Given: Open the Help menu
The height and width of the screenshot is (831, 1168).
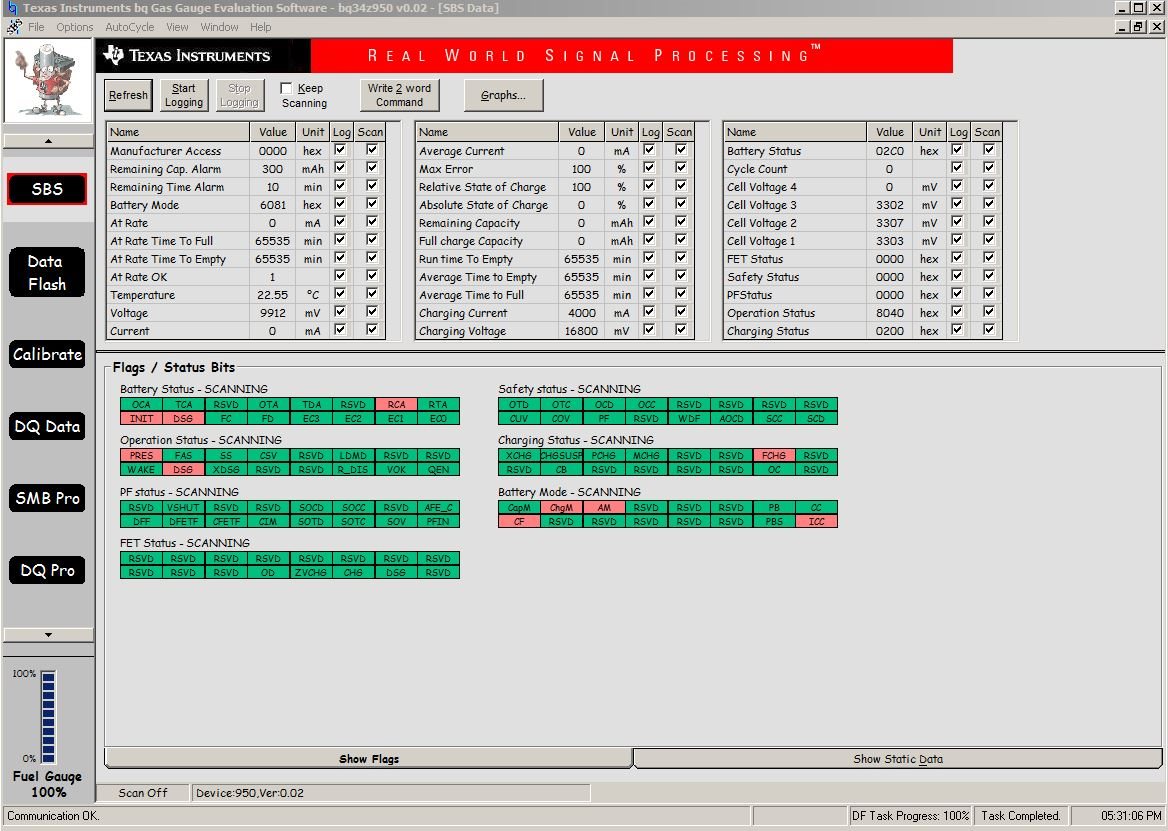Looking at the screenshot, I should coord(261,27).
